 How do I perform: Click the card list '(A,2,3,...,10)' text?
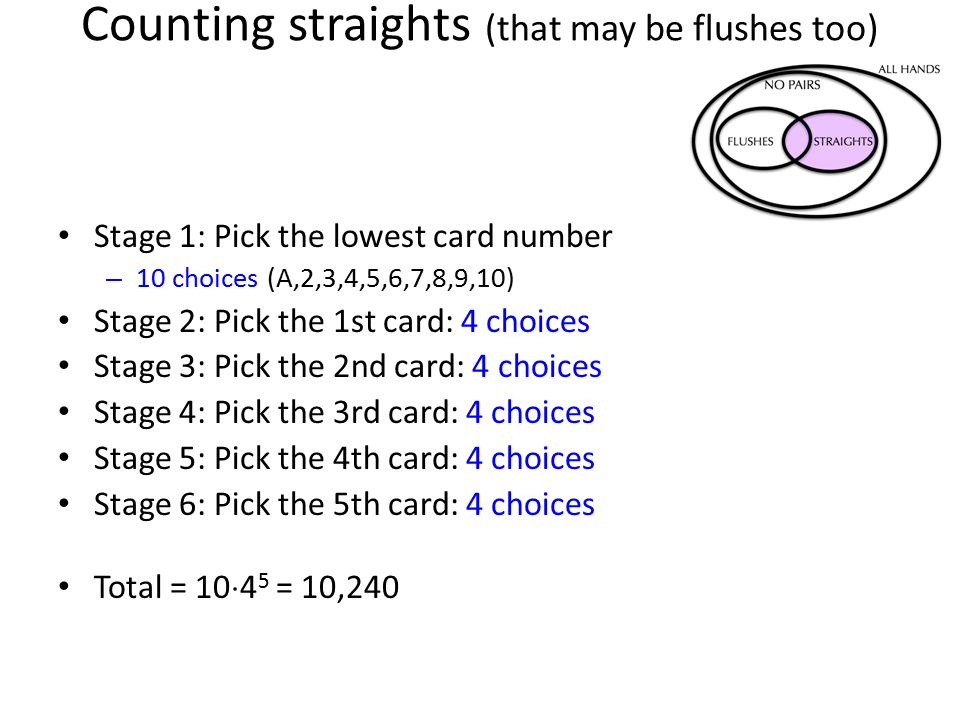tap(391, 279)
